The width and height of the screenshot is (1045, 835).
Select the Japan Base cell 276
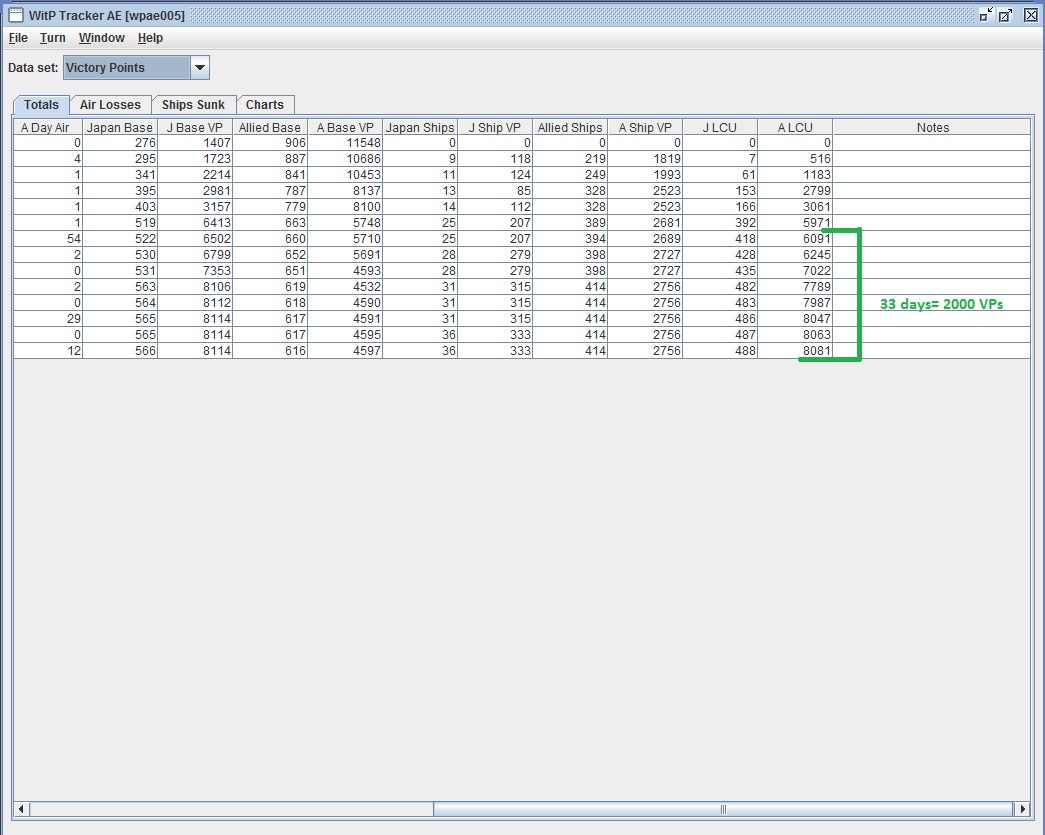tap(120, 143)
